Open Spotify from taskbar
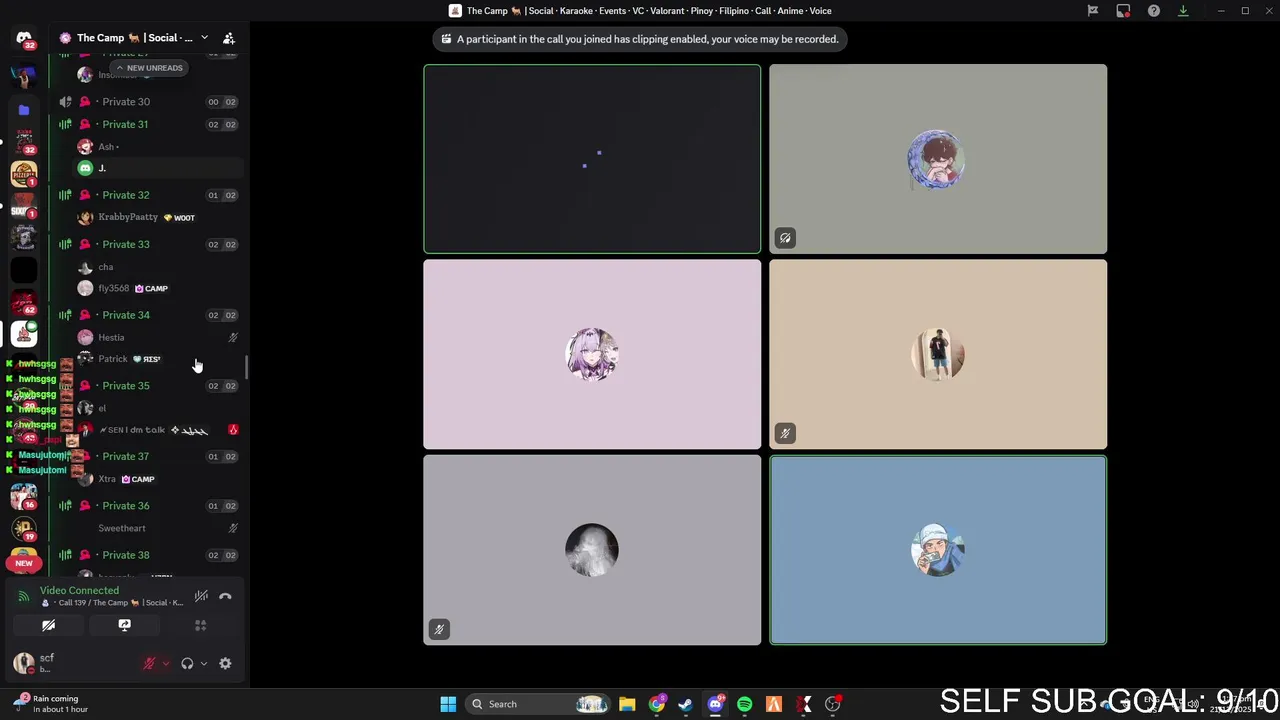This screenshot has width=1280, height=720. (x=744, y=704)
